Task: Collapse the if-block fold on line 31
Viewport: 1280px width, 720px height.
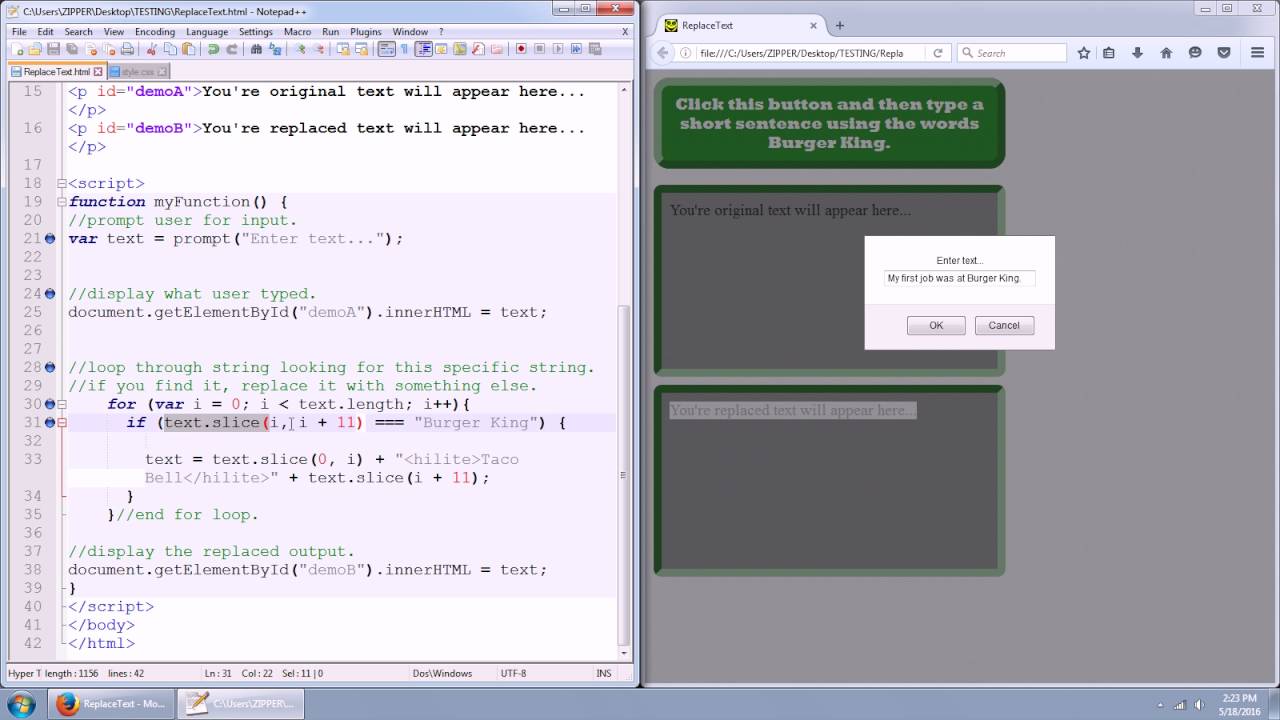Action: [x=62, y=423]
